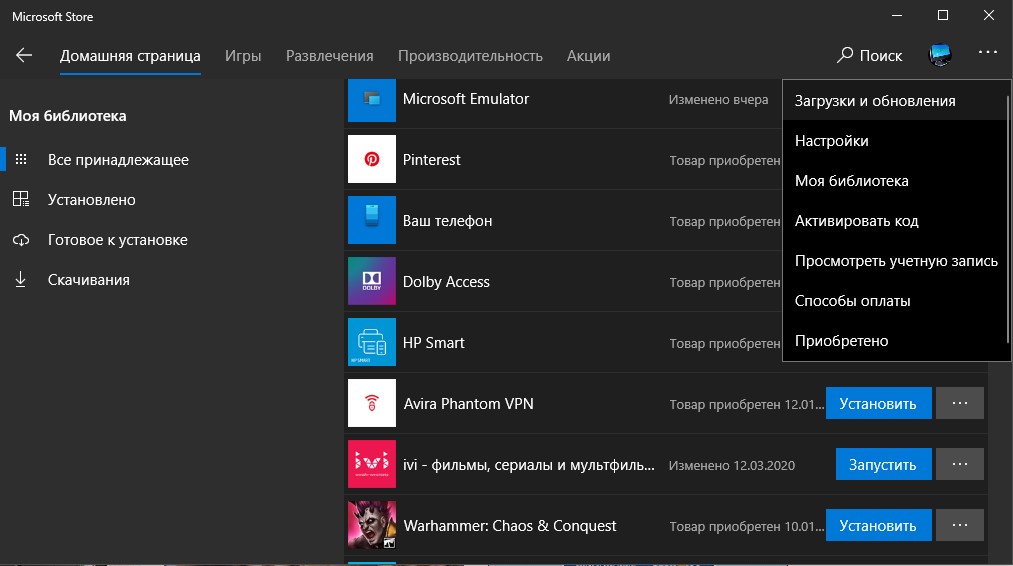
Task: Click the dropdown menu scrollbar
Action: click(1008, 220)
